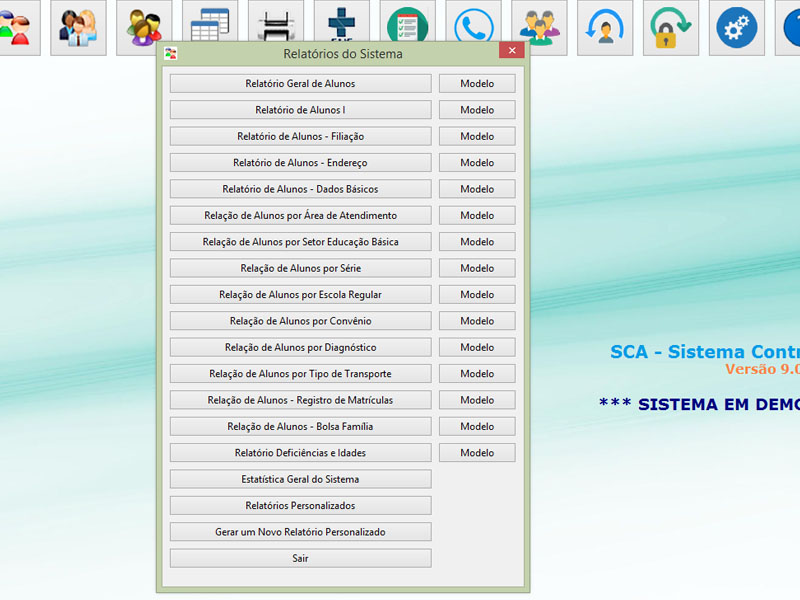The image size is (800, 600).
Task: Open the green checklist toolbar icon
Action: click(407, 27)
